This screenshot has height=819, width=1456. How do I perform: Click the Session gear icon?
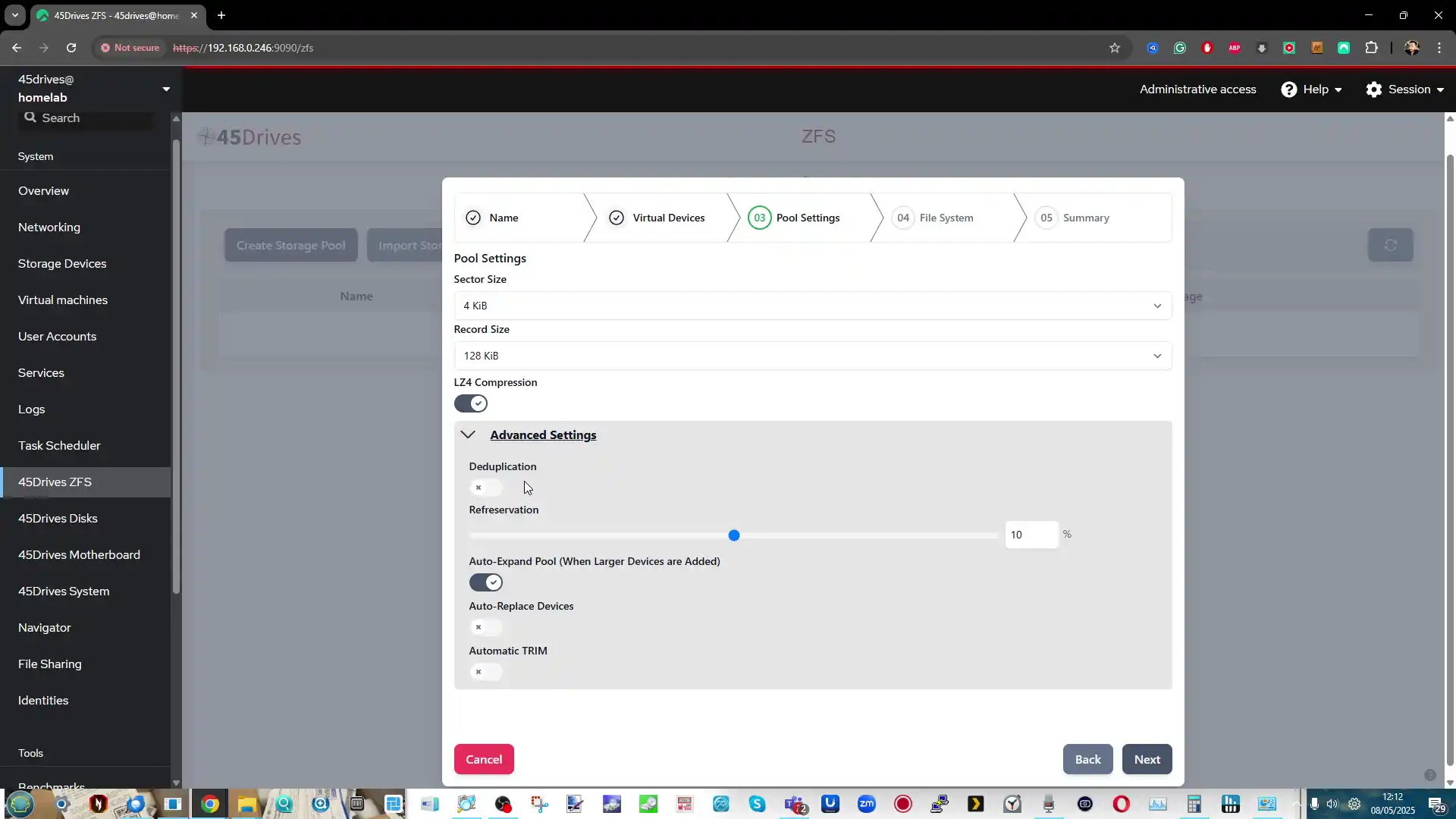[x=1373, y=89]
